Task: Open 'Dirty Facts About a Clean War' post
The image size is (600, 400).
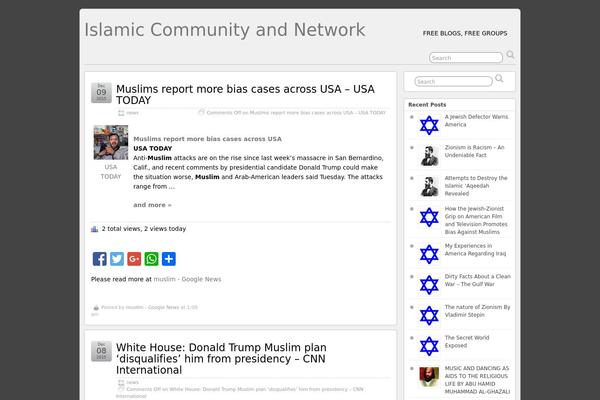Action: coord(478,280)
